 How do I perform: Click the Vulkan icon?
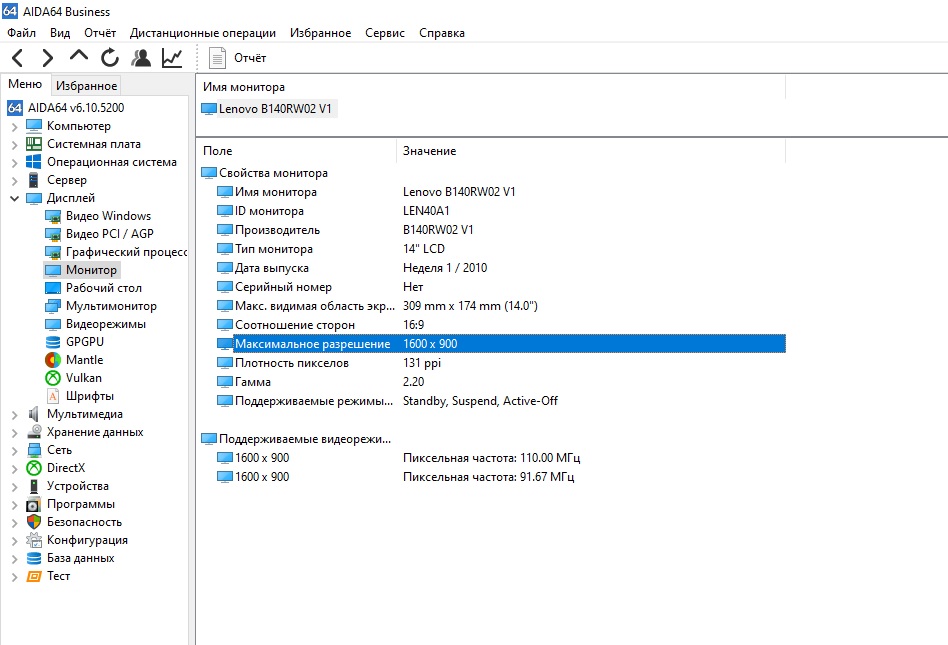tap(53, 378)
